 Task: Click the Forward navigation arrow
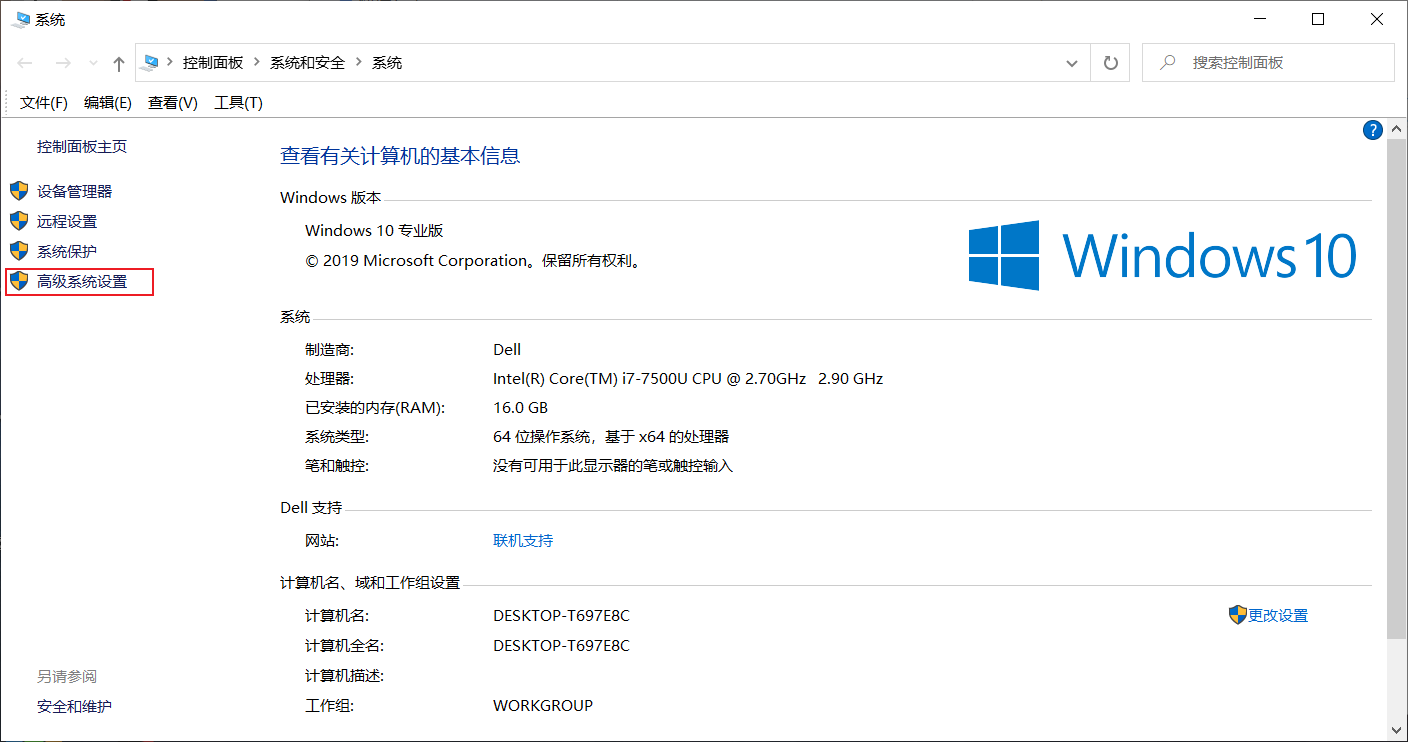pos(62,63)
